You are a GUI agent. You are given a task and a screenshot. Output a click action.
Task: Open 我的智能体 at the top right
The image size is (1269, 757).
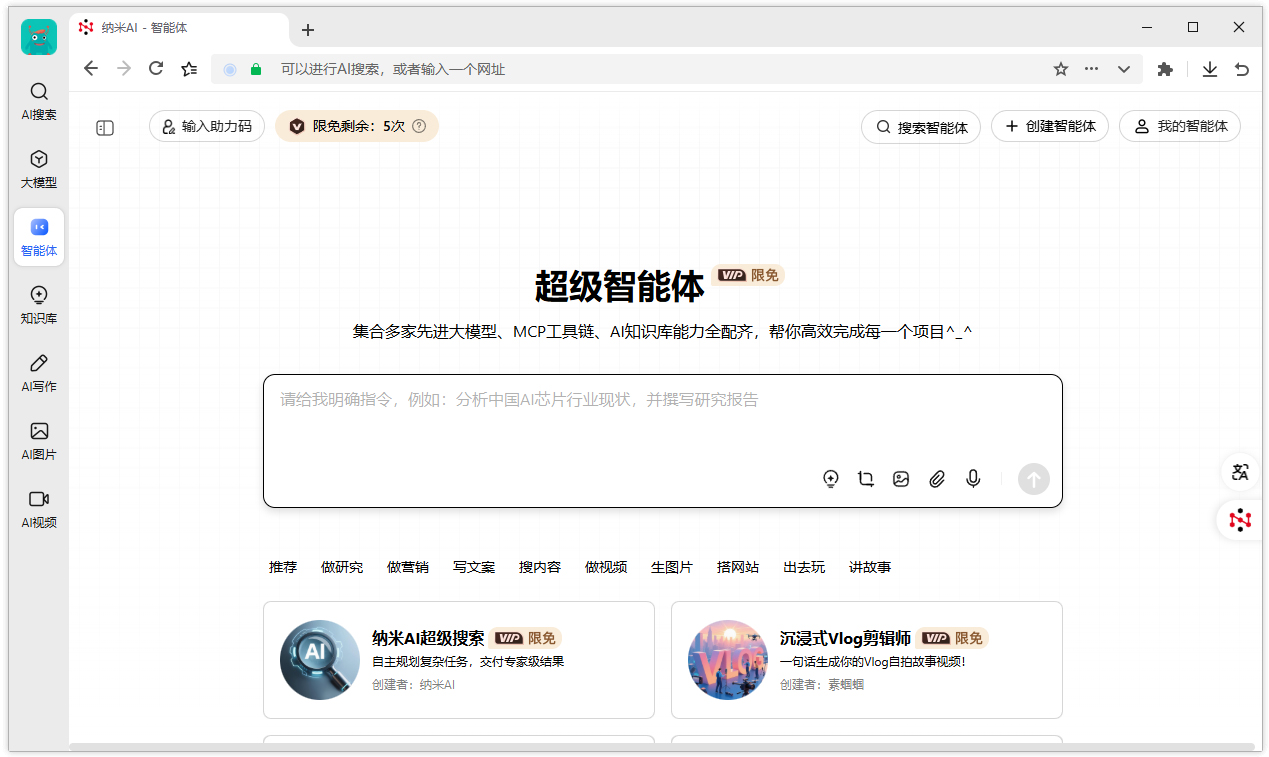tap(1180, 126)
